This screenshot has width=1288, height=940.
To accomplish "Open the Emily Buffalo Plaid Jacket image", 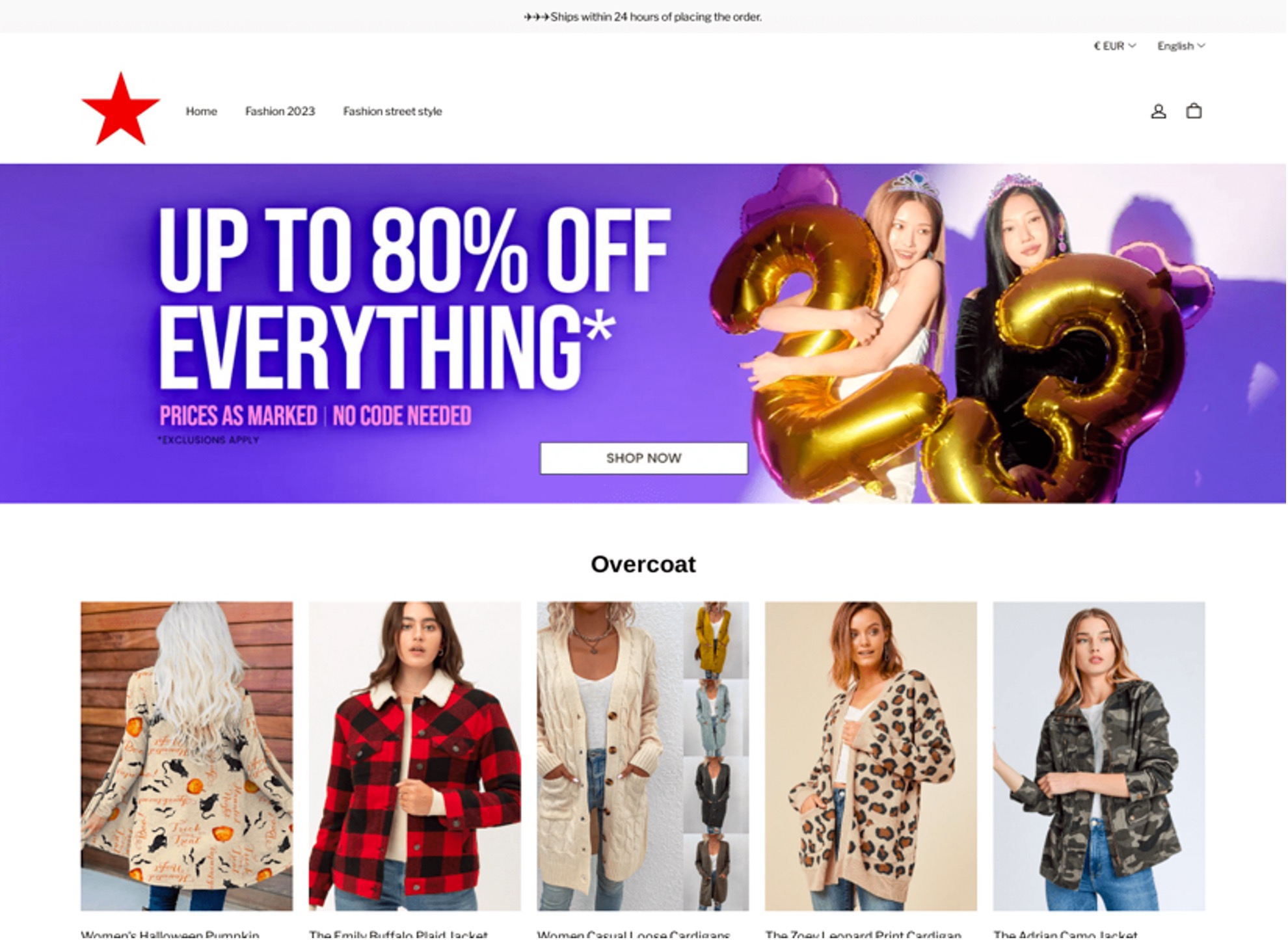I will pyautogui.click(x=416, y=757).
